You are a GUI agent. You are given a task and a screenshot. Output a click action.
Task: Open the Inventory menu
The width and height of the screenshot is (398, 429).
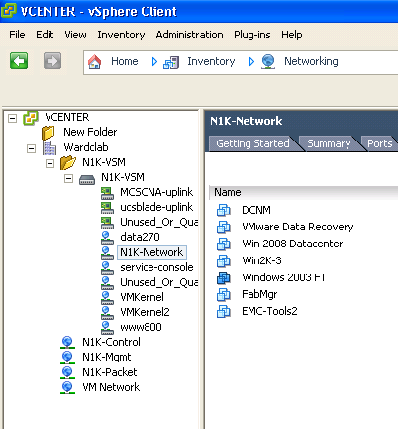pos(121,35)
